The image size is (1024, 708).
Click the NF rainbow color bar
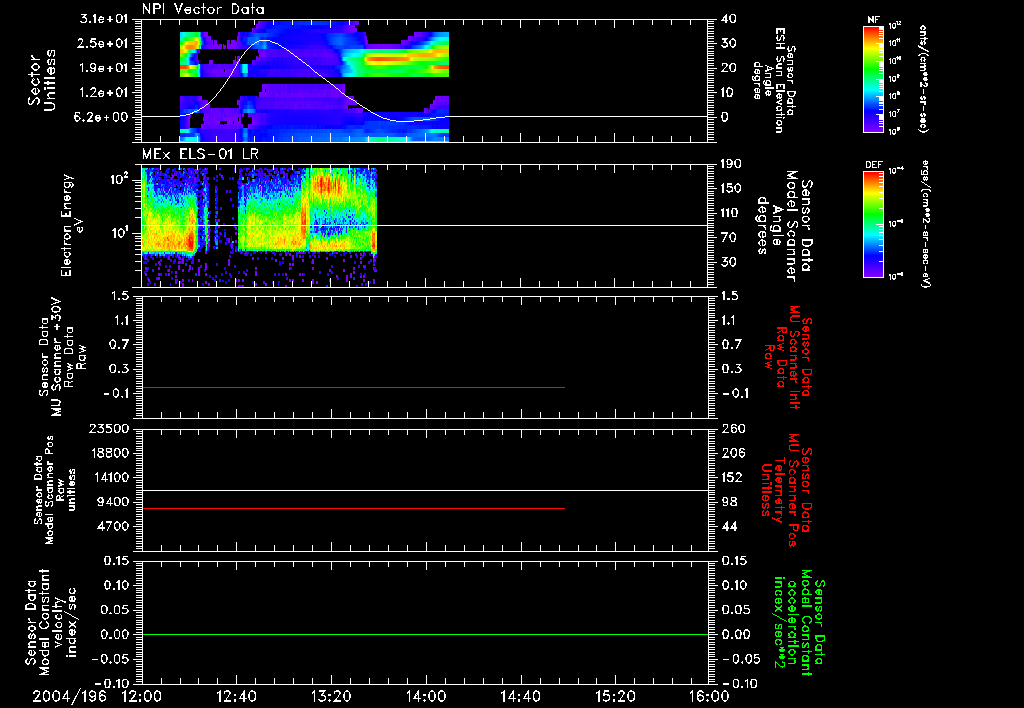click(874, 79)
